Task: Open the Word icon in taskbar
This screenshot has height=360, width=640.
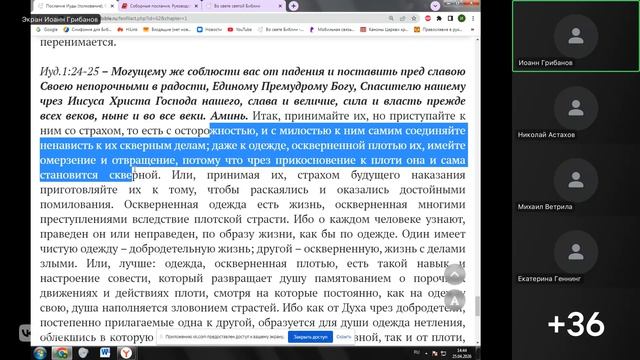Action: [x=105, y=353]
